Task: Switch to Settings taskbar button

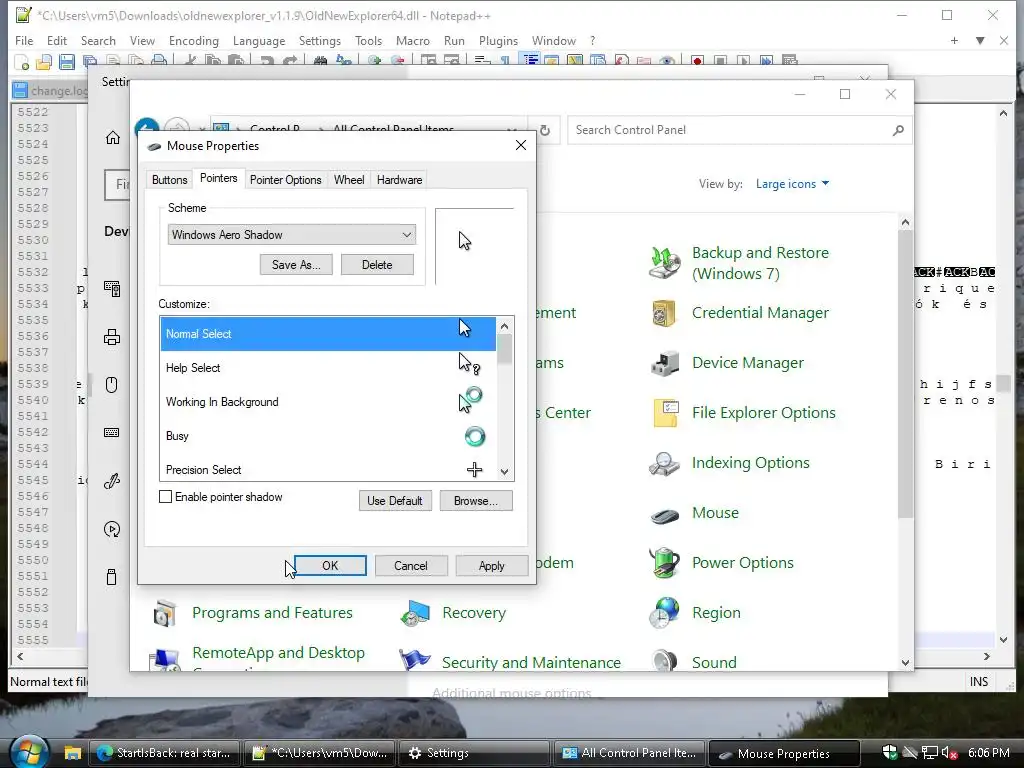Action: pyautogui.click(x=475, y=753)
